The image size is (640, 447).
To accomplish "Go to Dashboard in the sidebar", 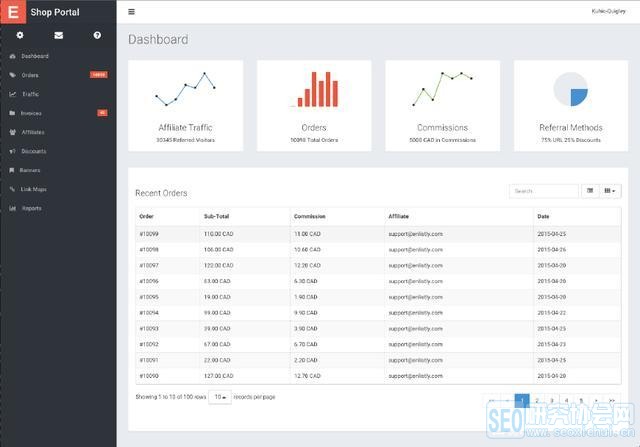I will click(x=35, y=56).
